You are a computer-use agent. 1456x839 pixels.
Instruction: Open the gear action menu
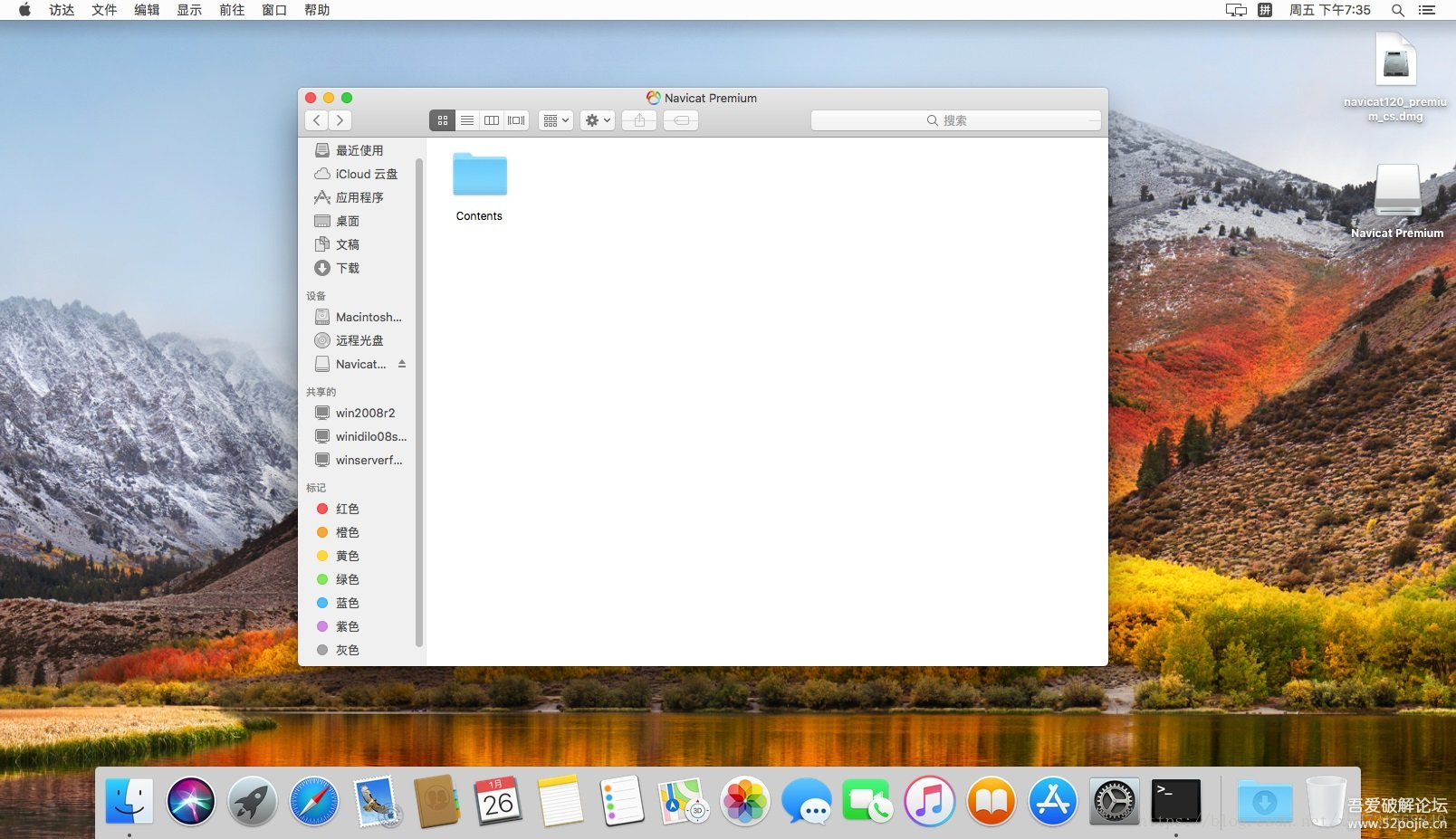(x=598, y=120)
